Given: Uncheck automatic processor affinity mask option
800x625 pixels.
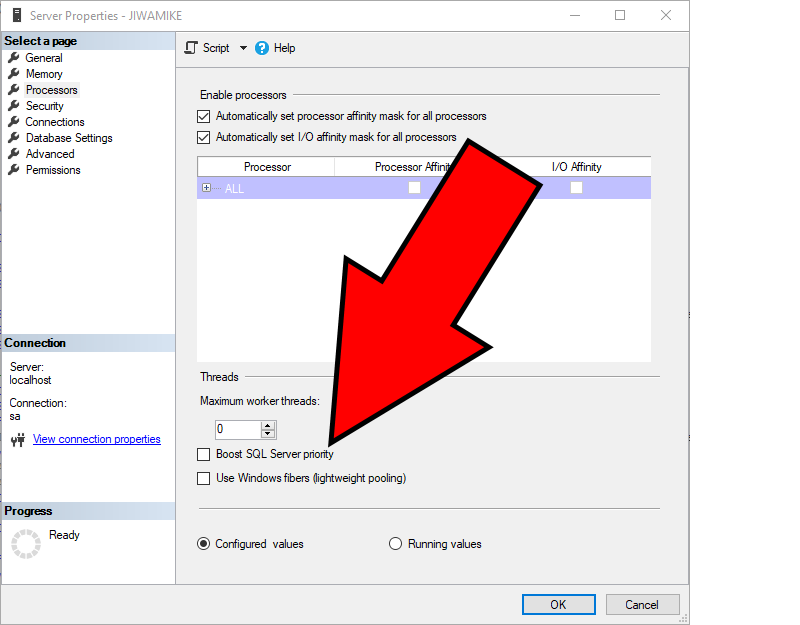Looking at the screenshot, I should (x=204, y=116).
